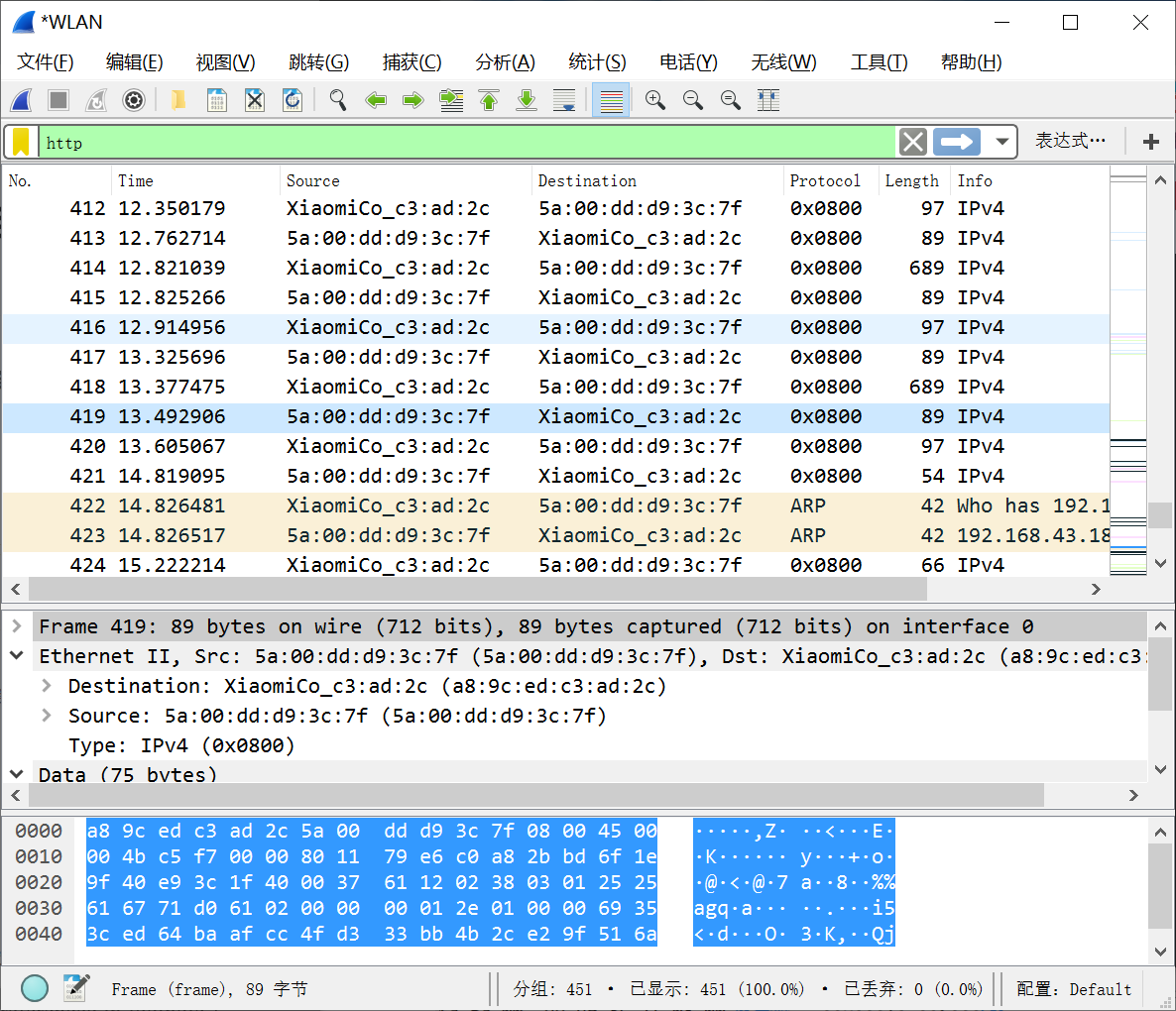
Task: Open the 统计(S) menu
Action: point(597,62)
